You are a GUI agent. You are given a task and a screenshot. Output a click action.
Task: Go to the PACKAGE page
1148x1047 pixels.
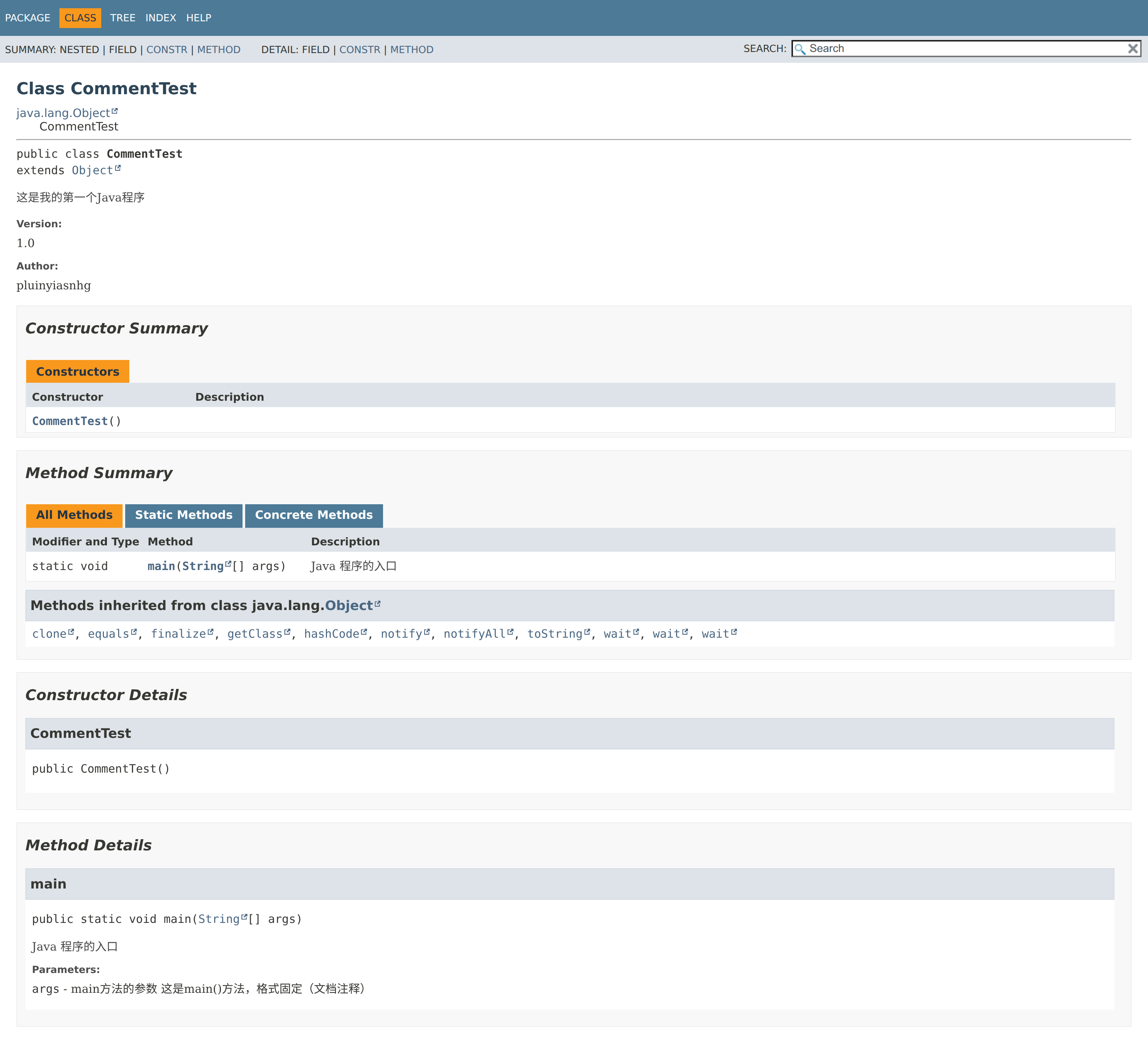pyautogui.click(x=27, y=18)
